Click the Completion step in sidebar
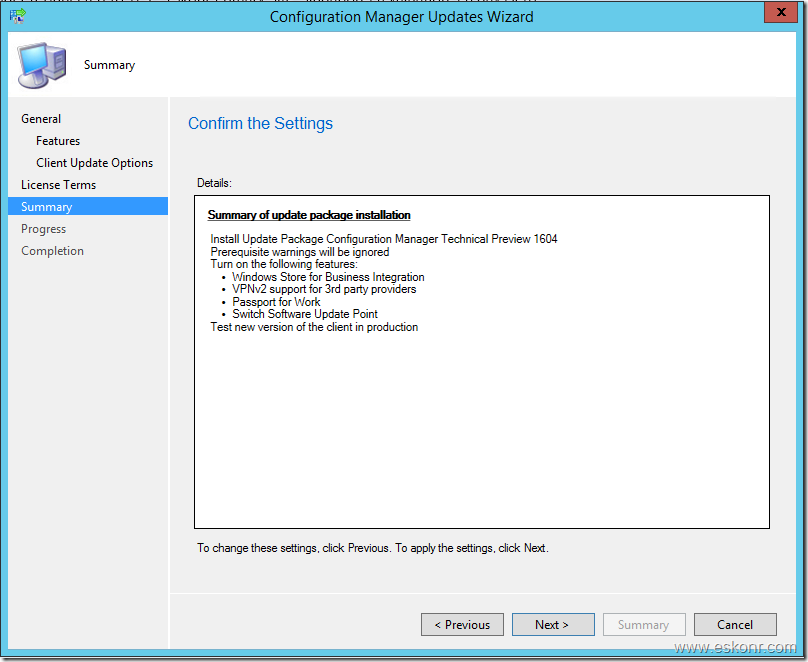 click(52, 251)
